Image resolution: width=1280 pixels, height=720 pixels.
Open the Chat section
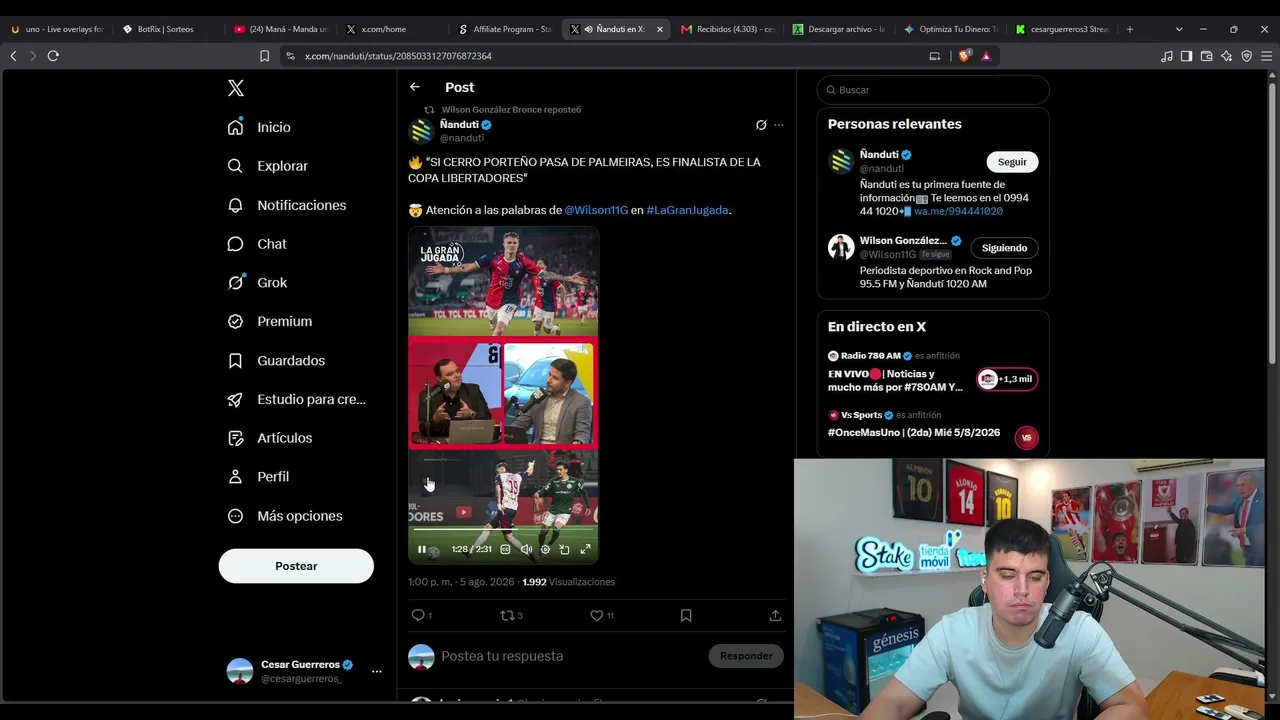256,244
